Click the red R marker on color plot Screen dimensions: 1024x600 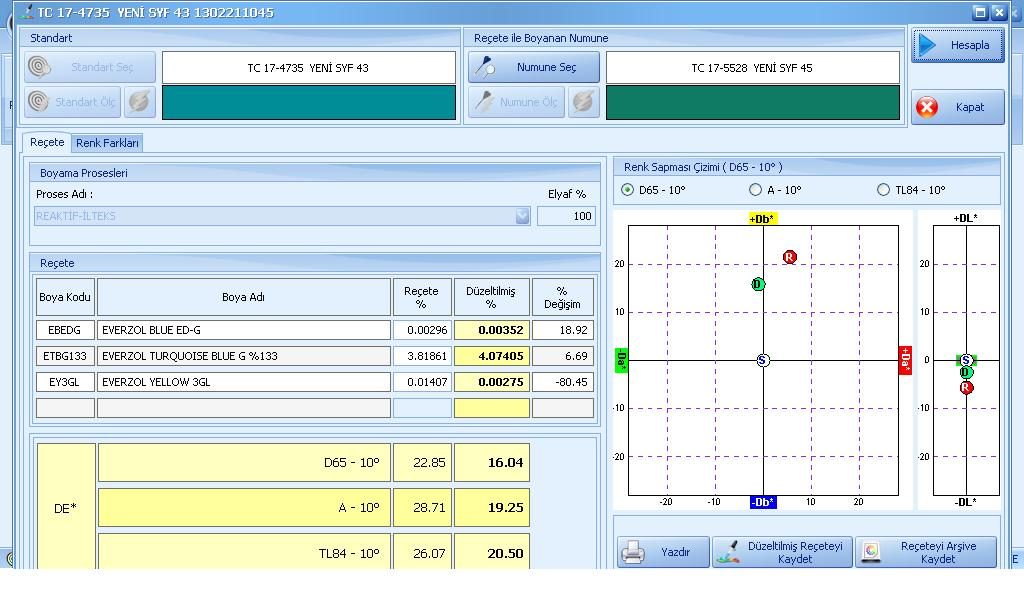coord(790,257)
